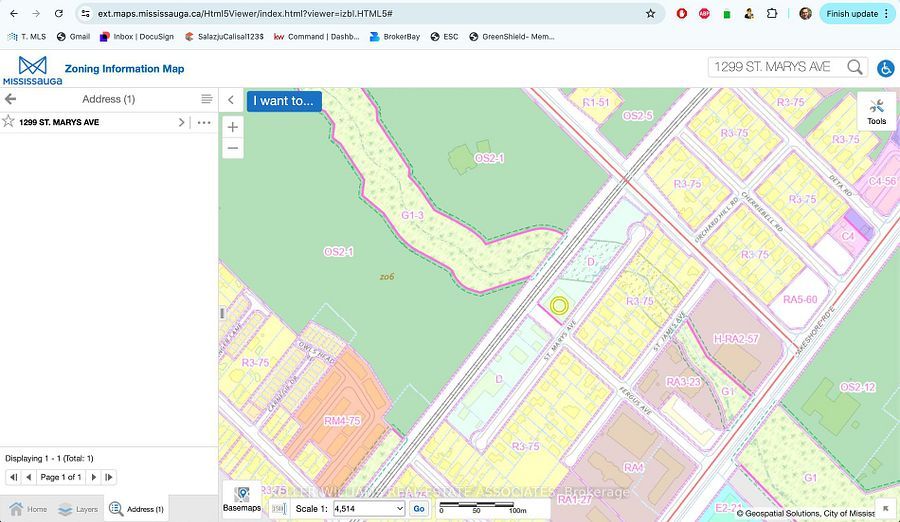Open the Basemaps selector

click(242, 499)
